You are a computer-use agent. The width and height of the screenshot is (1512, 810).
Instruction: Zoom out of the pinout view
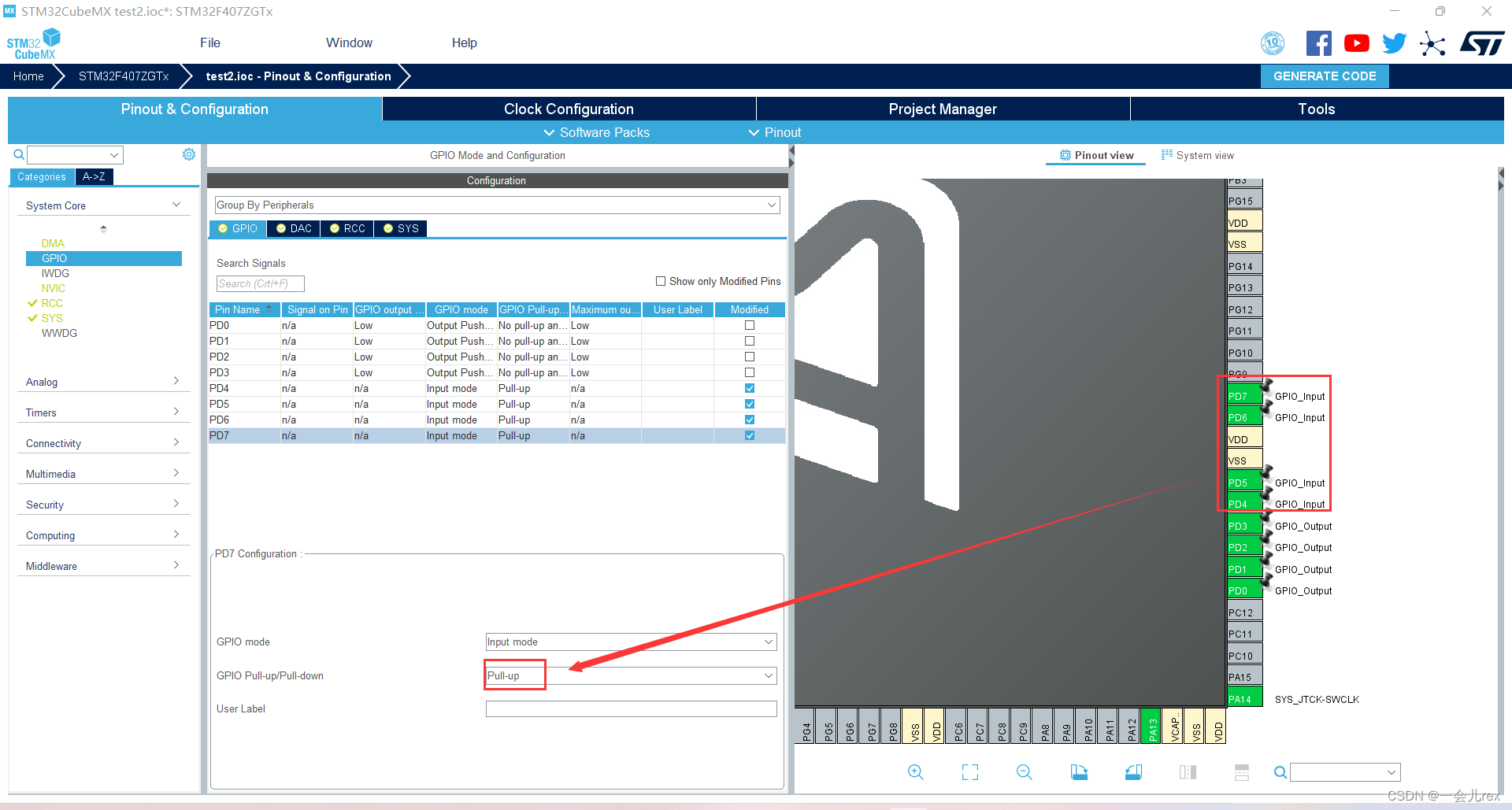pyautogui.click(x=1025, y=772)
